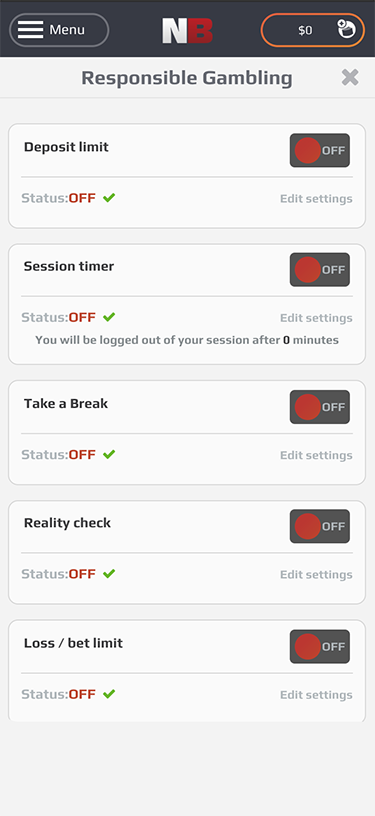Click green checkmark in Reality check status
This screenshot has width=375, height=816.
(x=109, y=573)
